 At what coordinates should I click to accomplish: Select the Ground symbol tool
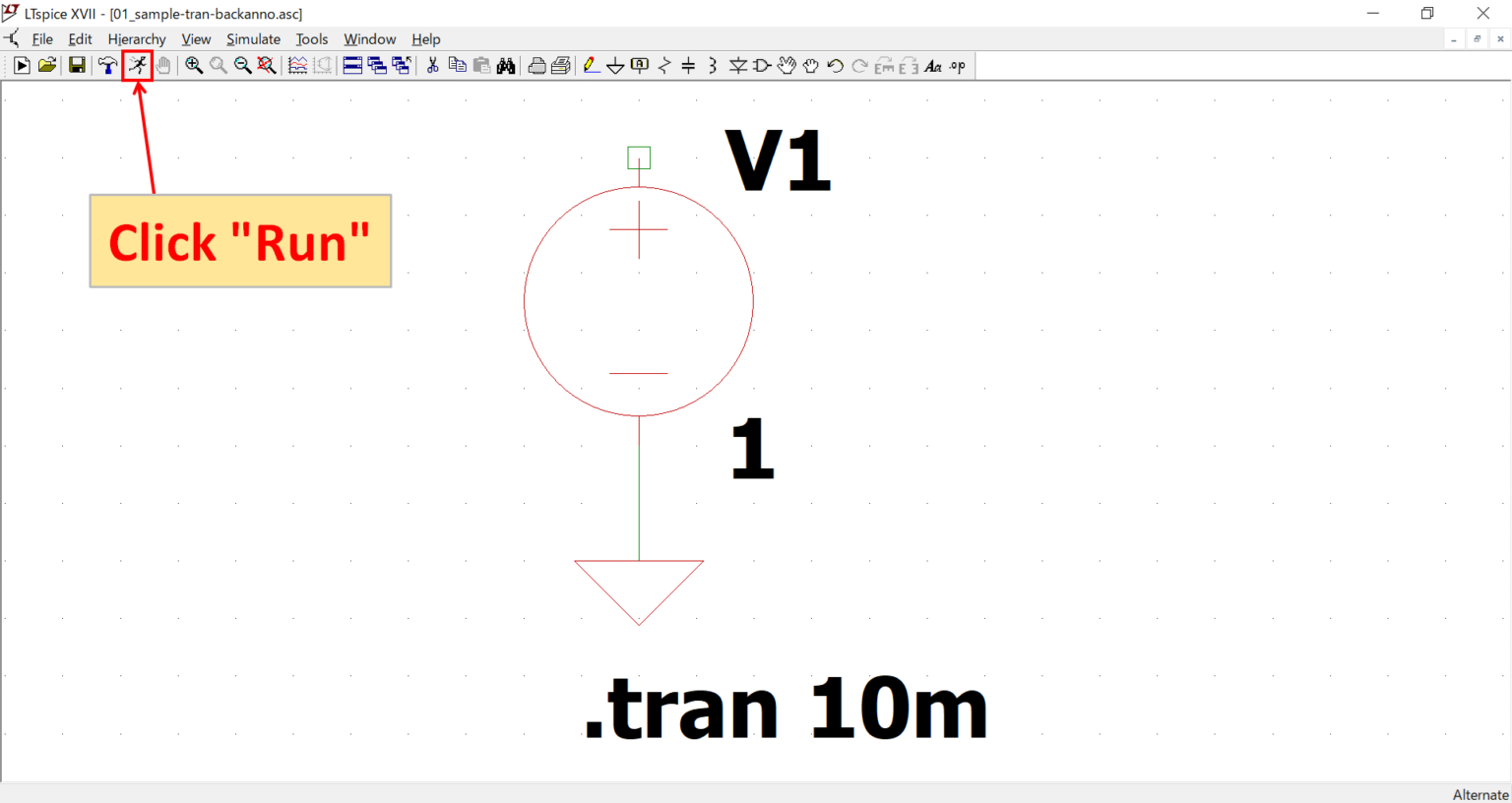[615, 65]
